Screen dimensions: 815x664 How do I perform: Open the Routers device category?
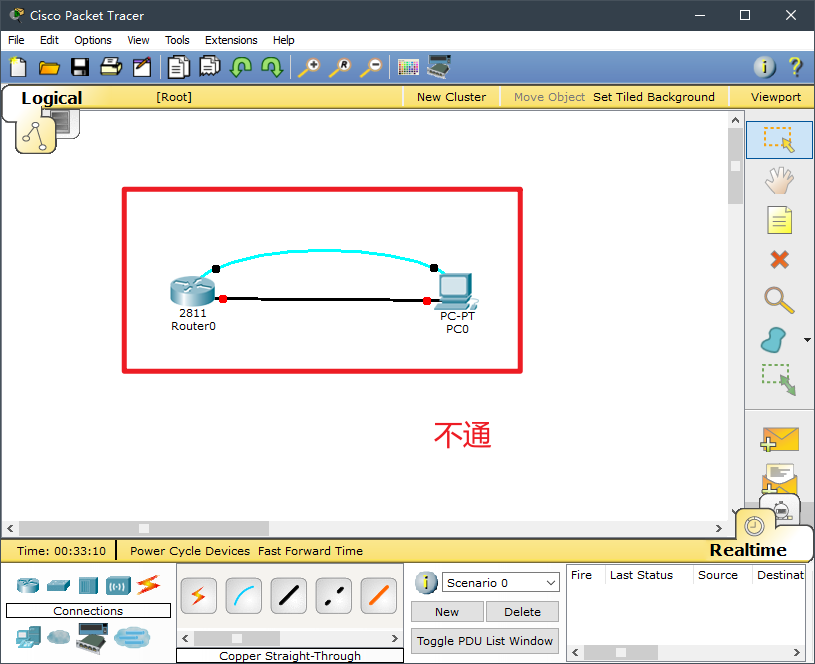tap(27, 585)
